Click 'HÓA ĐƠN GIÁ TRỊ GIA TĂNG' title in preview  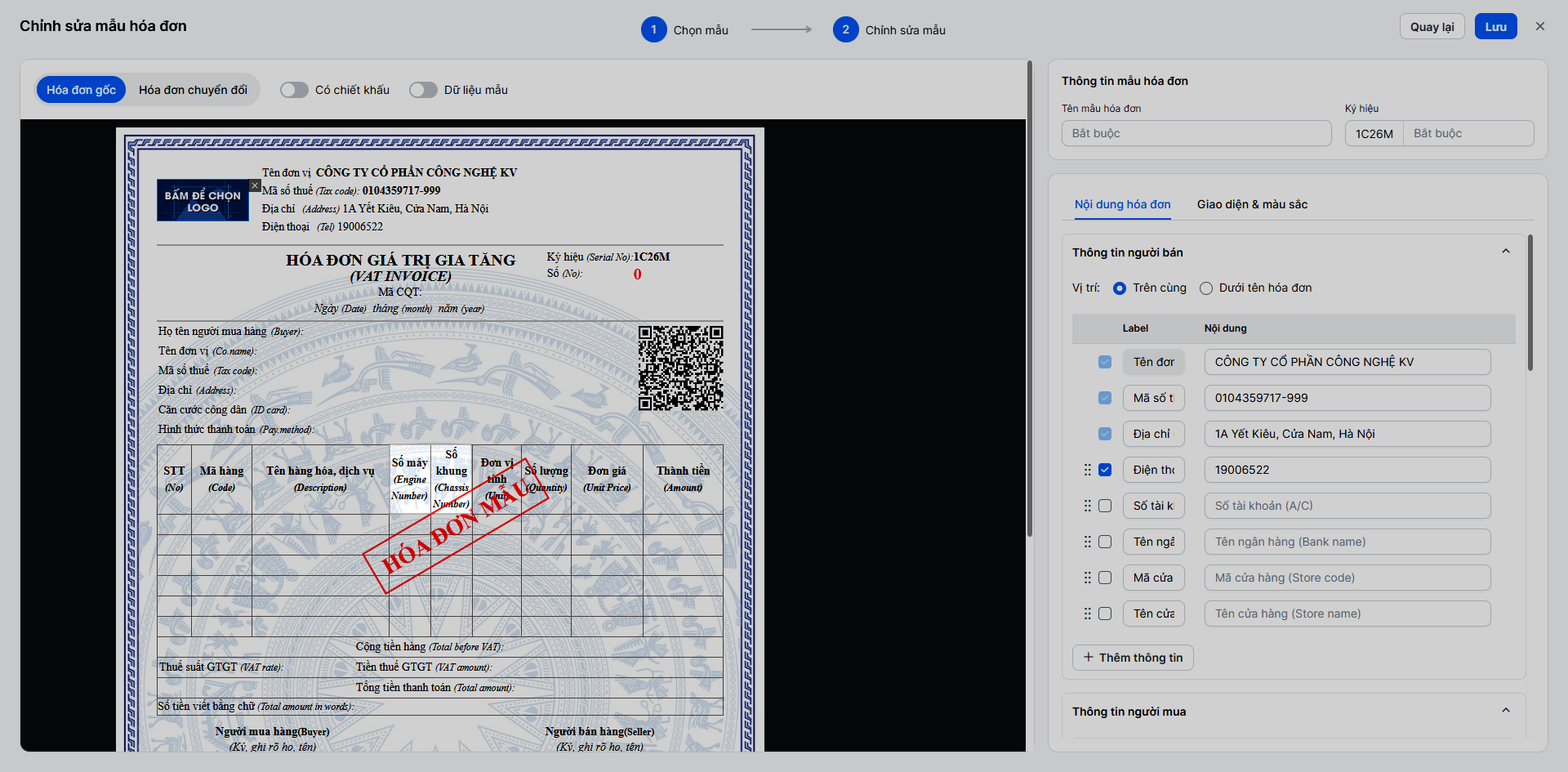tap(400, 260)
